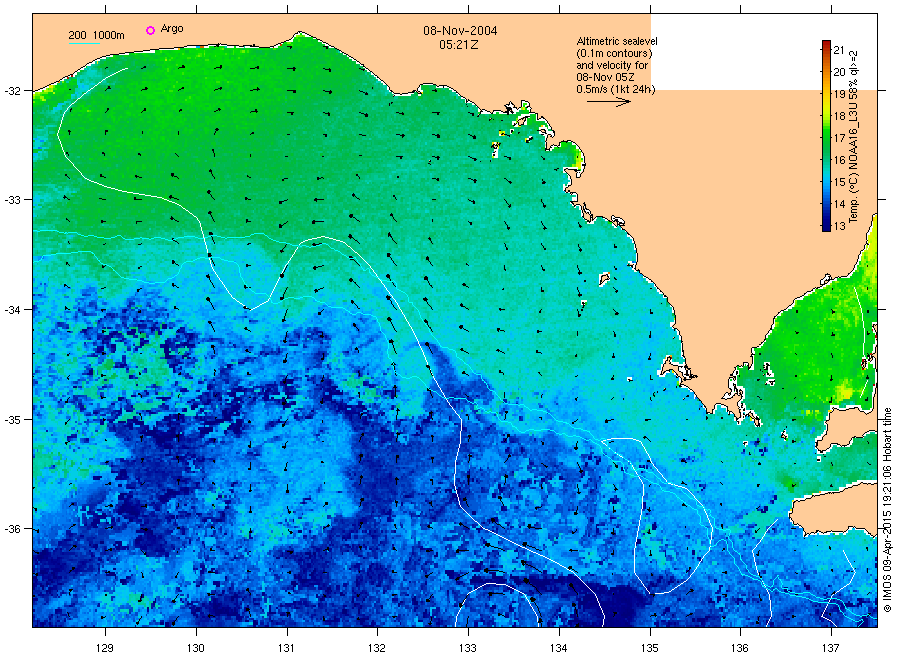Screen dimensions: 900x660
Task: Click the '200 1000m' depth contour label
Action: pos(96,36)
